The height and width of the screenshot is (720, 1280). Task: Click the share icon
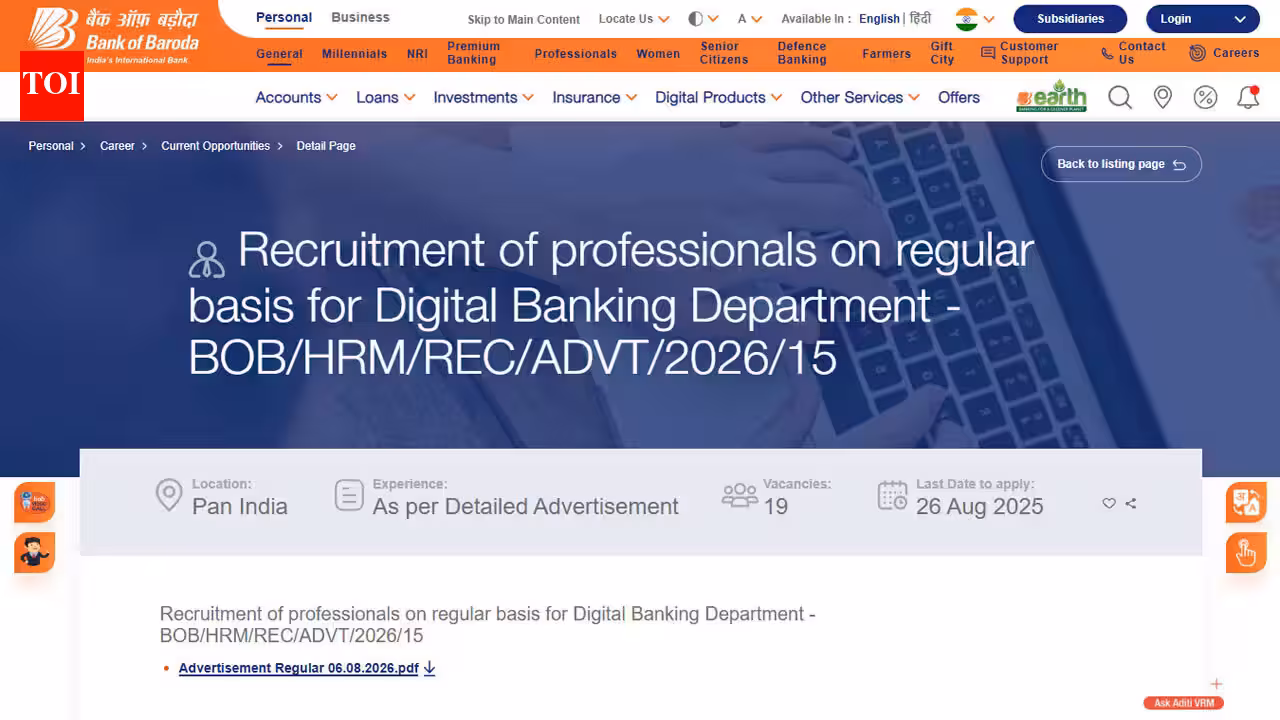(1131, 503)
